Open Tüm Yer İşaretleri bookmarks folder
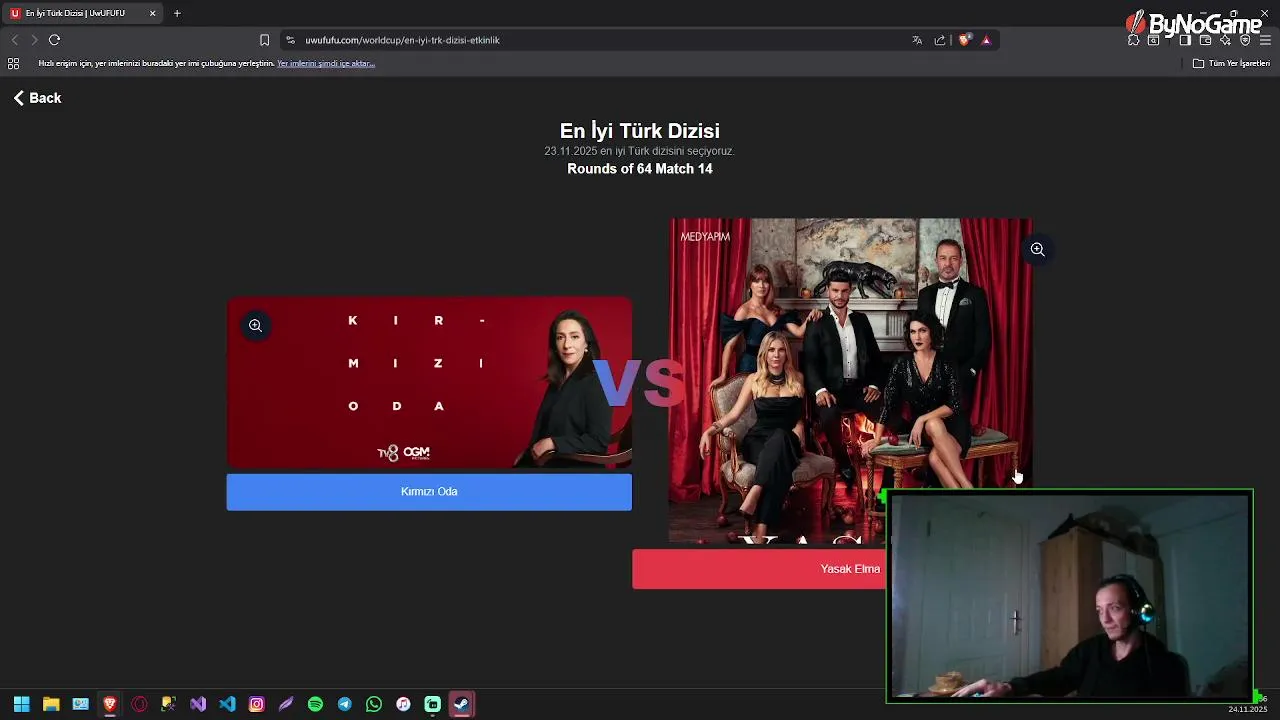 pyautogui.click(x=1231, y=63)
